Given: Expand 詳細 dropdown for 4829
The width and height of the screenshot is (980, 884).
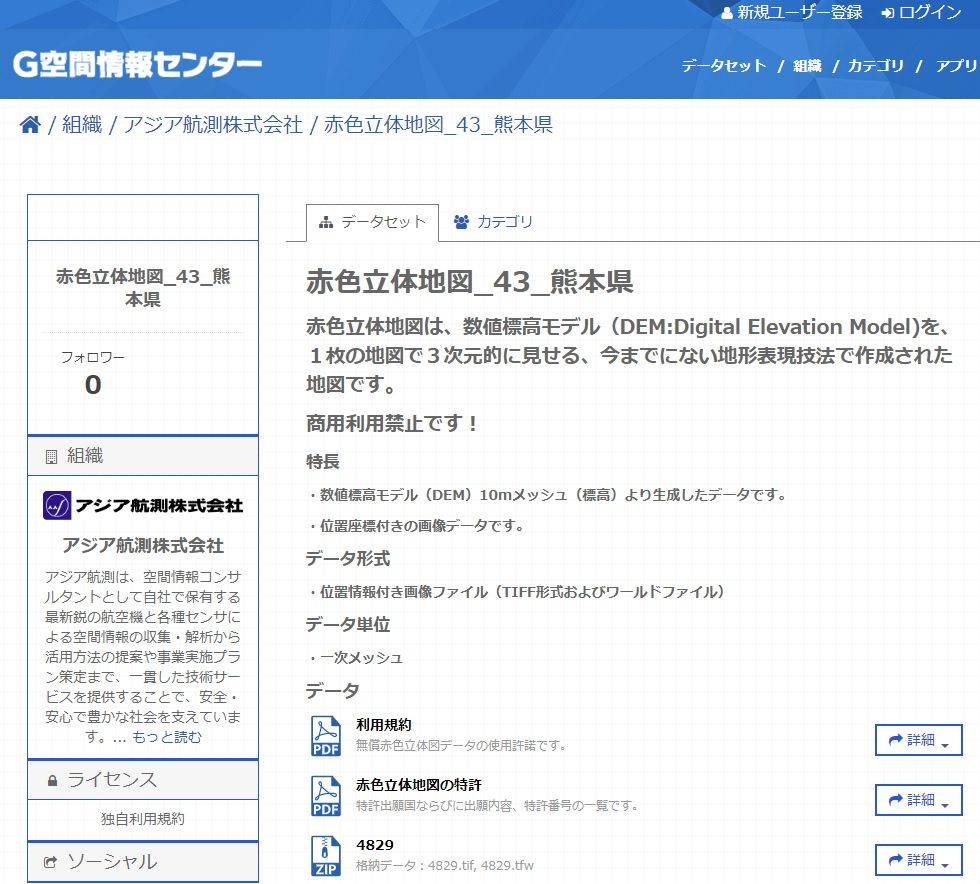Looking at the screenshot, I should pos(918,860).
